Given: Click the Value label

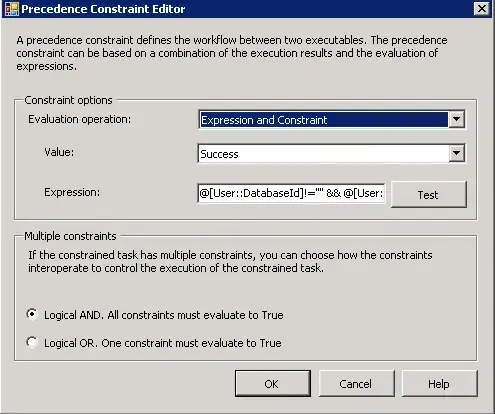Looking at the screenshot, I should (x=59, y=152).
